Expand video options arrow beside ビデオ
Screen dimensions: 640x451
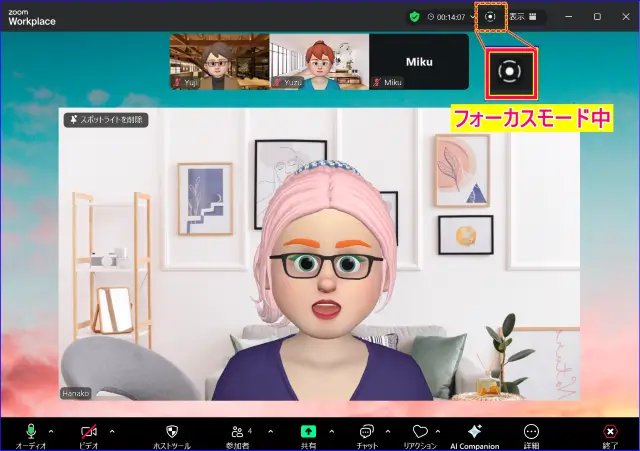[111, 431]
